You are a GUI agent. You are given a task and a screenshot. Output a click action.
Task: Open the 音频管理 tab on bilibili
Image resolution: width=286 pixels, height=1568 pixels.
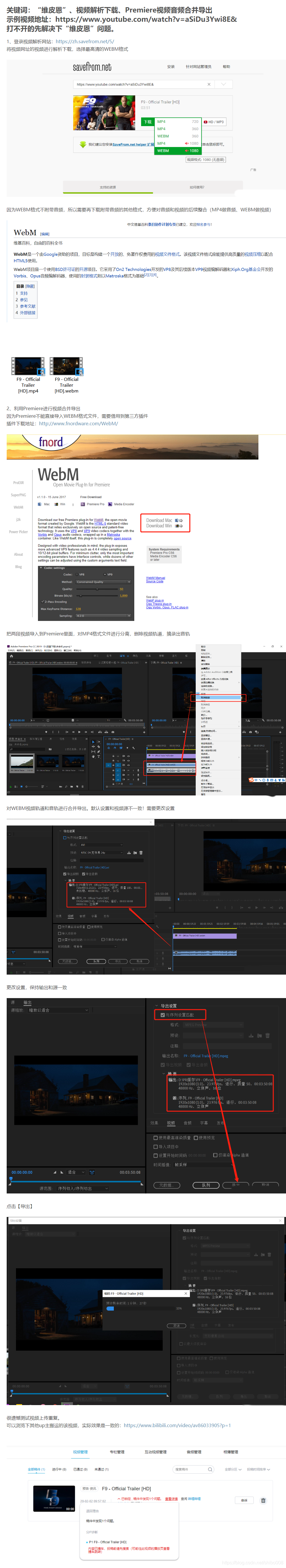click(x=193, y=1452)
